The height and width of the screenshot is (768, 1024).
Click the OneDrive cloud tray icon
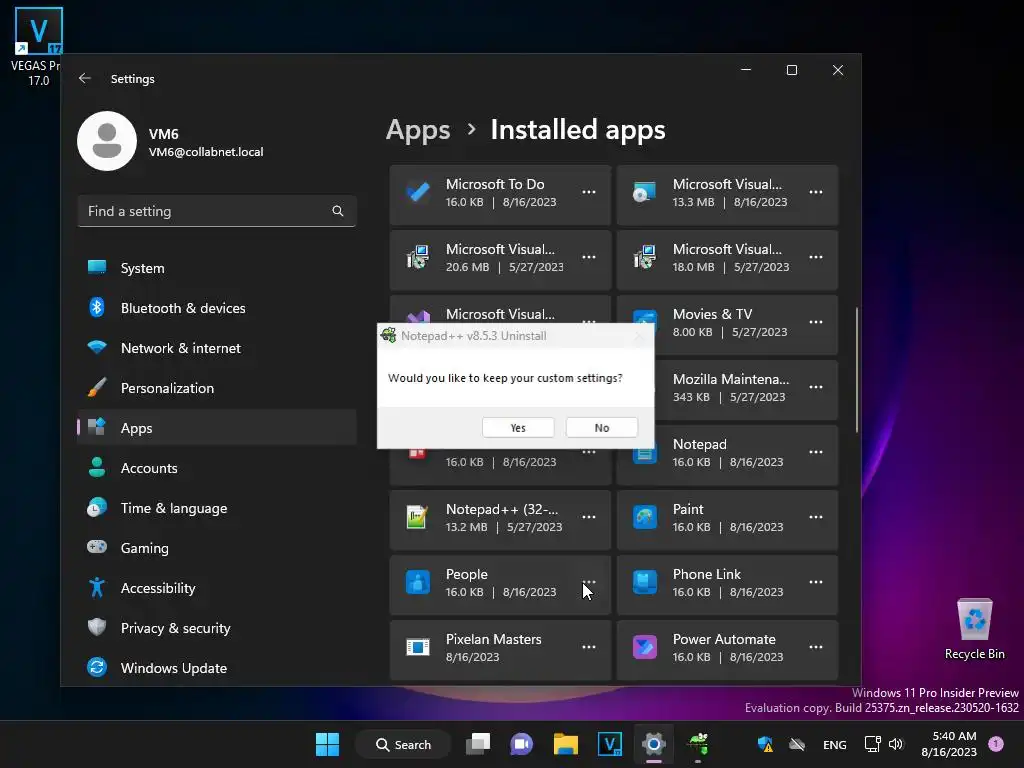[x=797, y=744]
